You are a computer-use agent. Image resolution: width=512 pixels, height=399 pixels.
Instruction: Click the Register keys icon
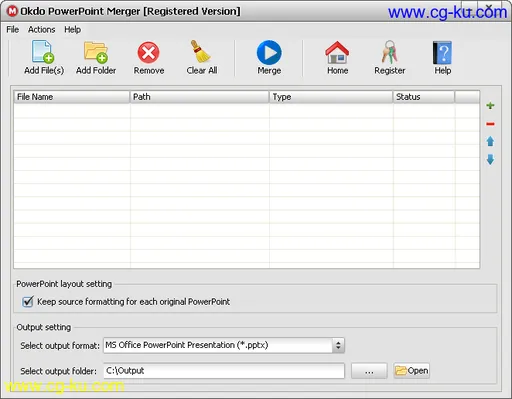tap(389, 52)
